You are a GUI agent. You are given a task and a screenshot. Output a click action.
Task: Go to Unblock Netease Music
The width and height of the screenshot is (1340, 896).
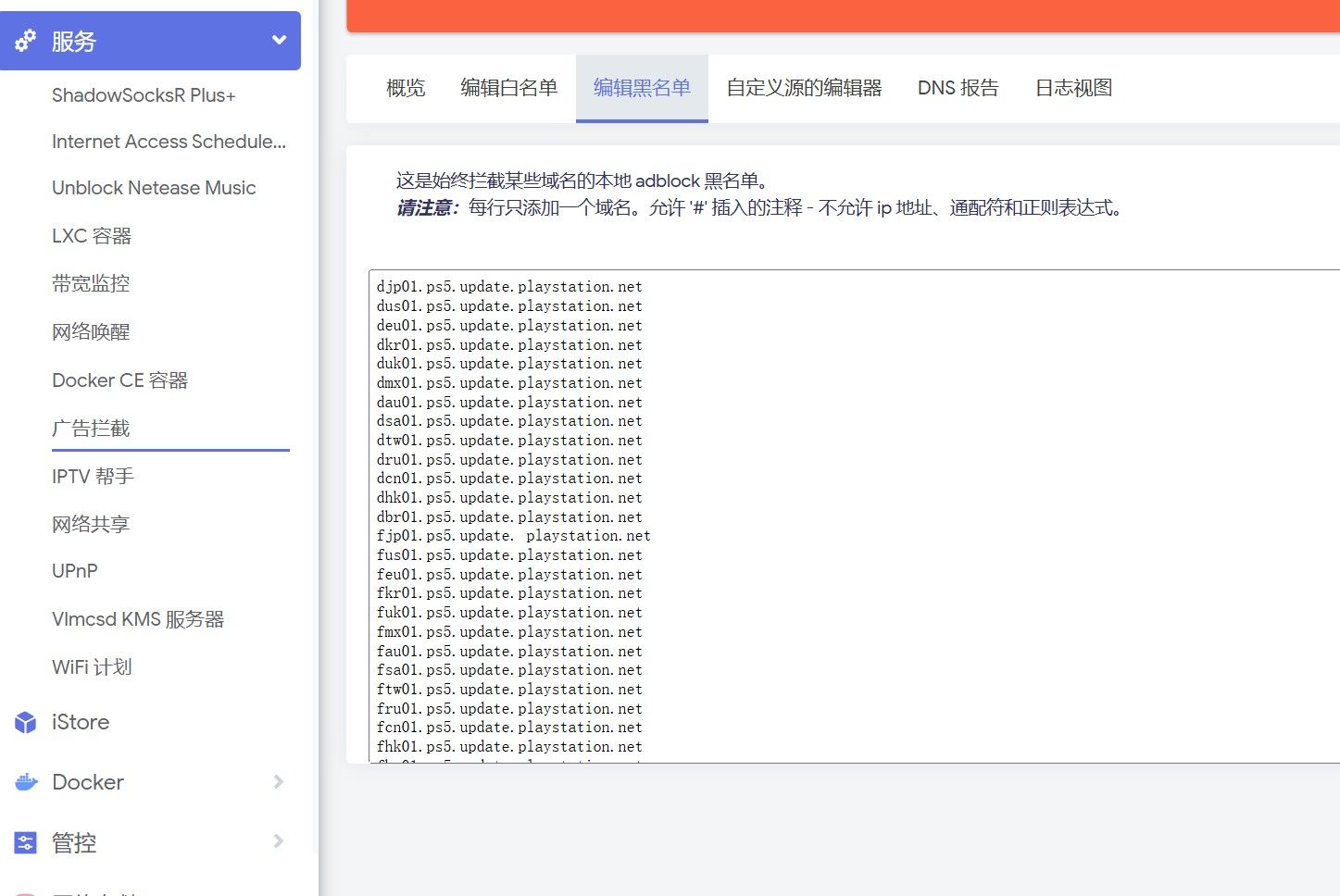coord(154,188)
